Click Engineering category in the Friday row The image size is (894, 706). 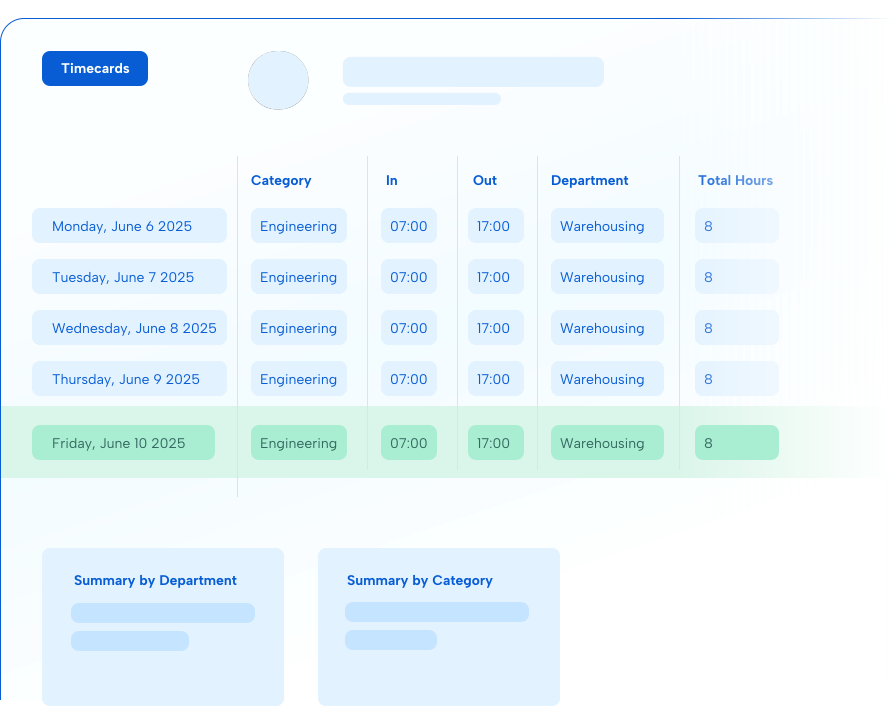click(299, 443)
